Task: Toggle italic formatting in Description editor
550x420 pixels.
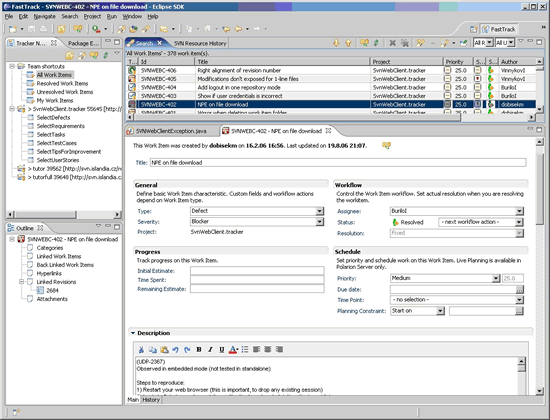Action: coord(210,349)
